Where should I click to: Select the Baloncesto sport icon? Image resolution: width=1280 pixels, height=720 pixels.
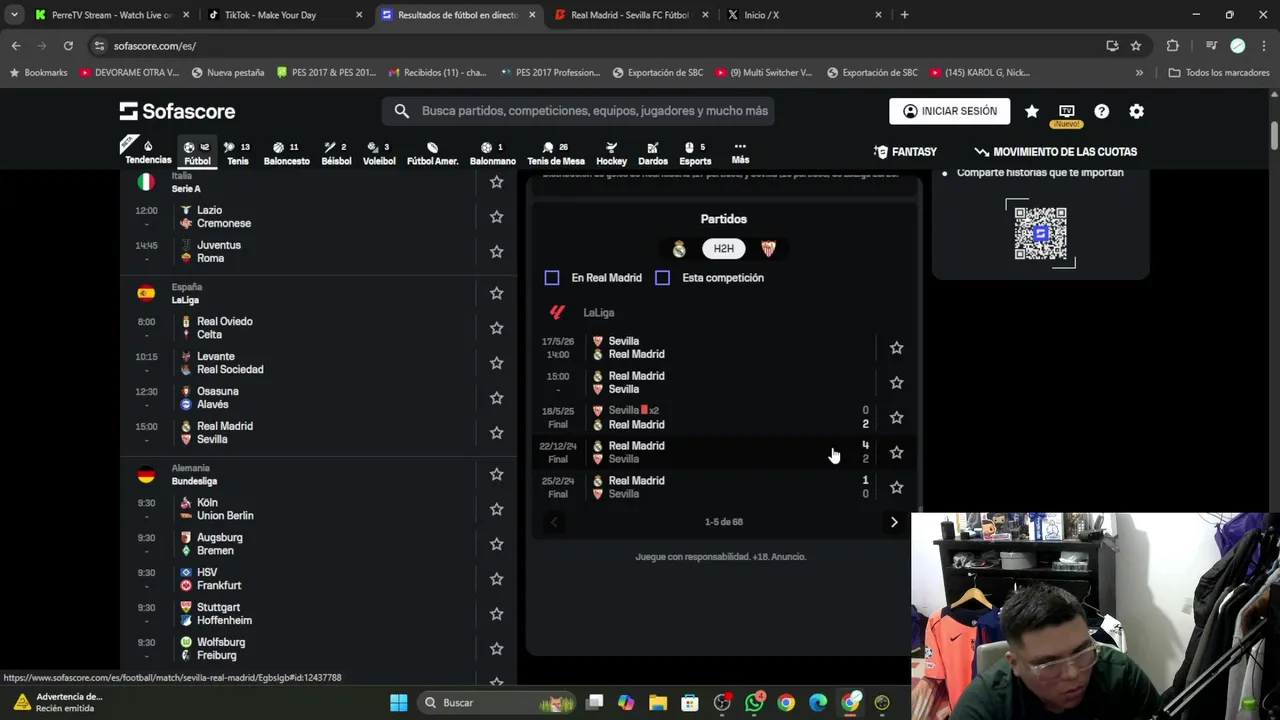(286, 153)
